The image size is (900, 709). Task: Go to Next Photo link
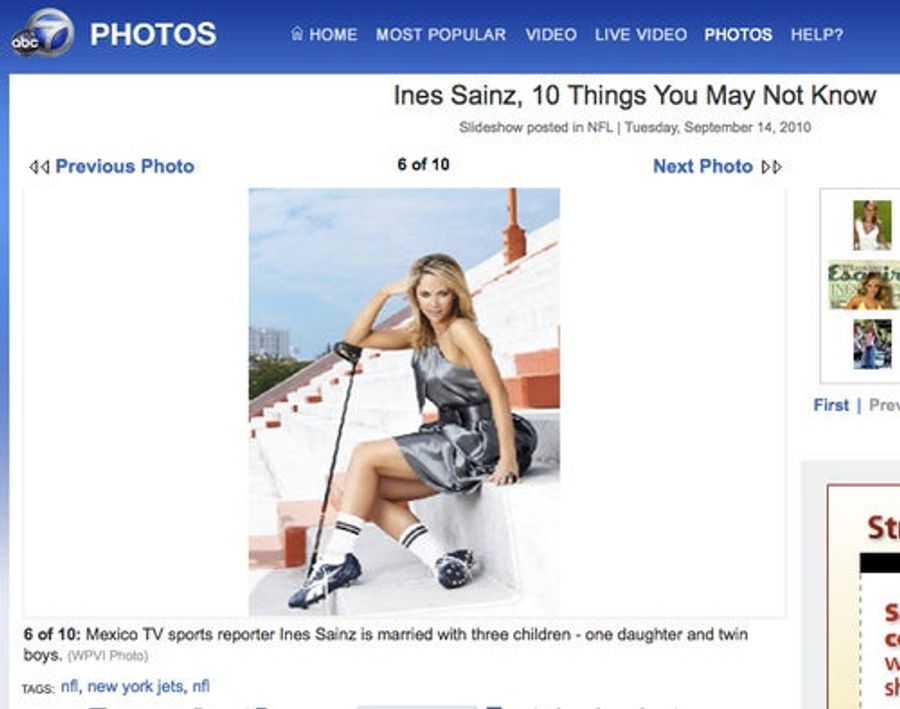coord(703,166)
